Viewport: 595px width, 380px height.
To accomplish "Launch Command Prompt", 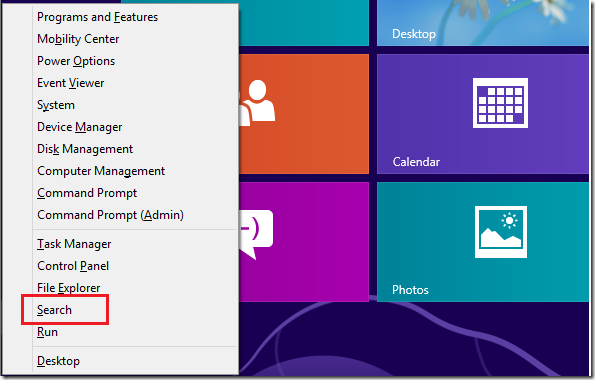I will (x=87, y=193).
